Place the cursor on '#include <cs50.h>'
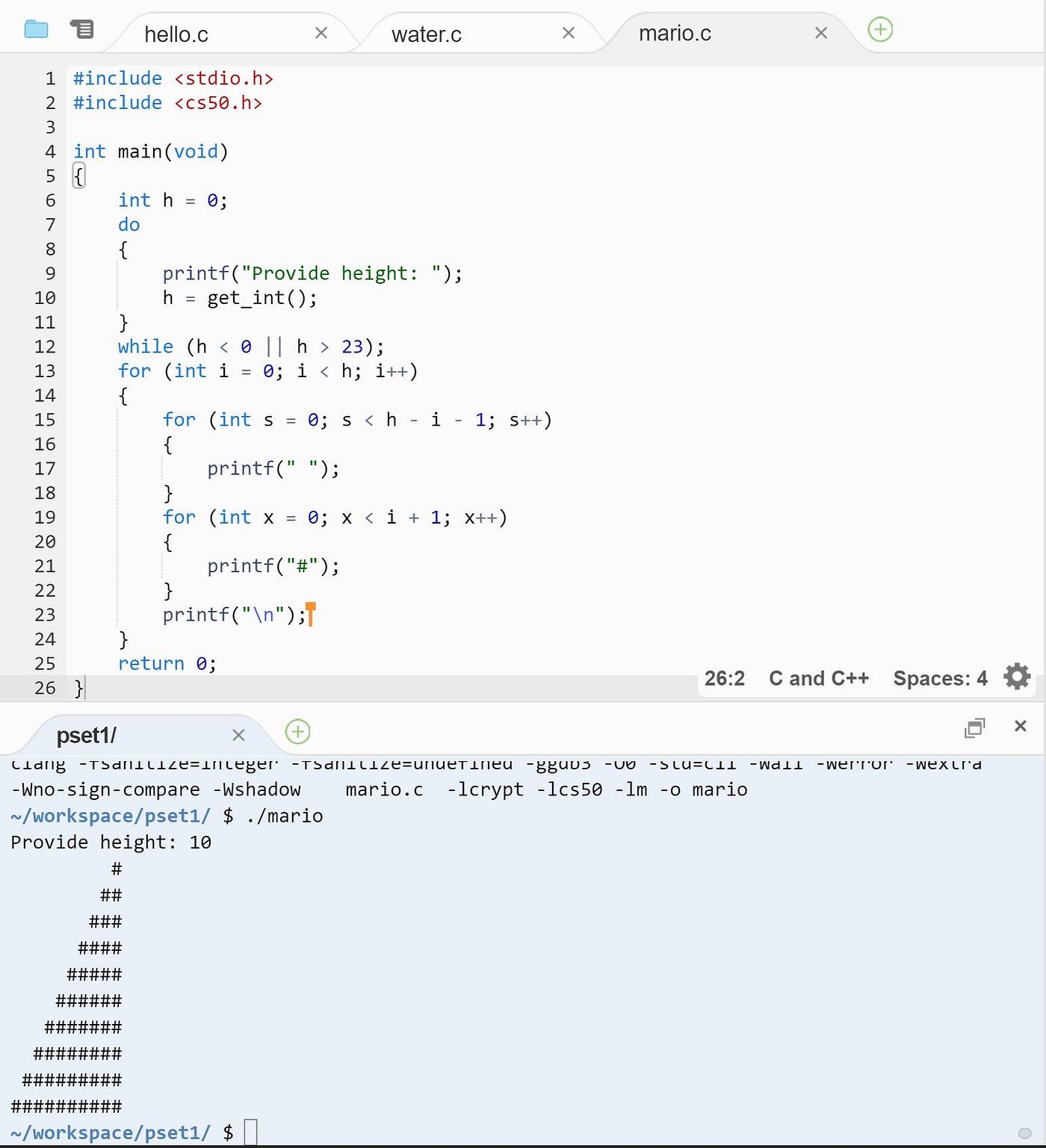This screenshot has height=1148, width=1046. click(x=167, y=103)
